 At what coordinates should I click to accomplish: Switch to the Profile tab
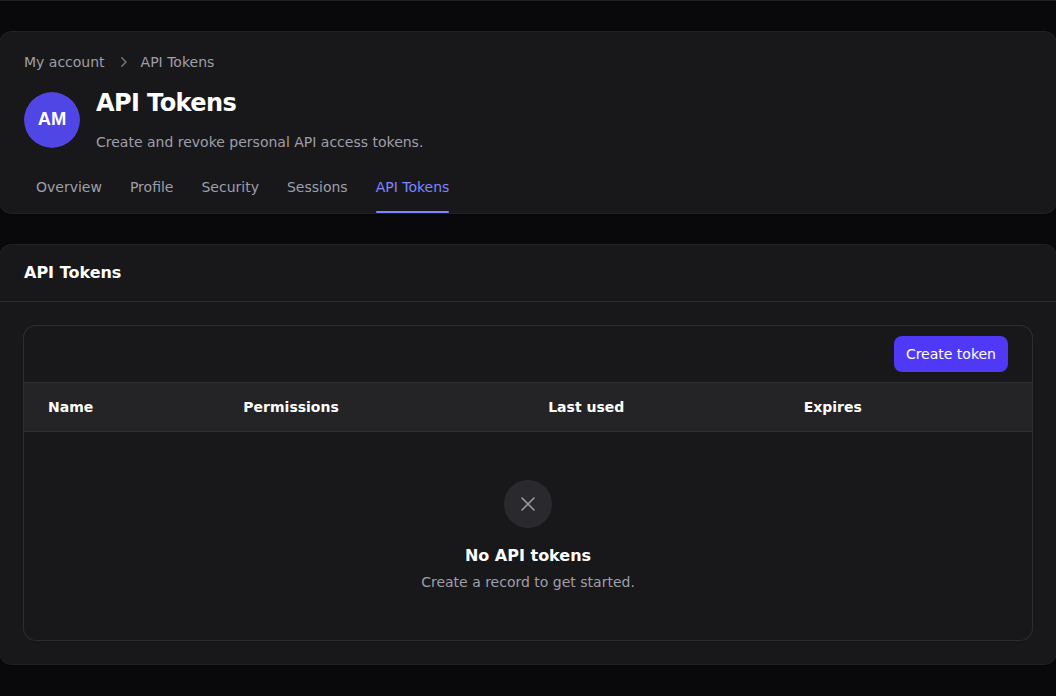point(152,187)
